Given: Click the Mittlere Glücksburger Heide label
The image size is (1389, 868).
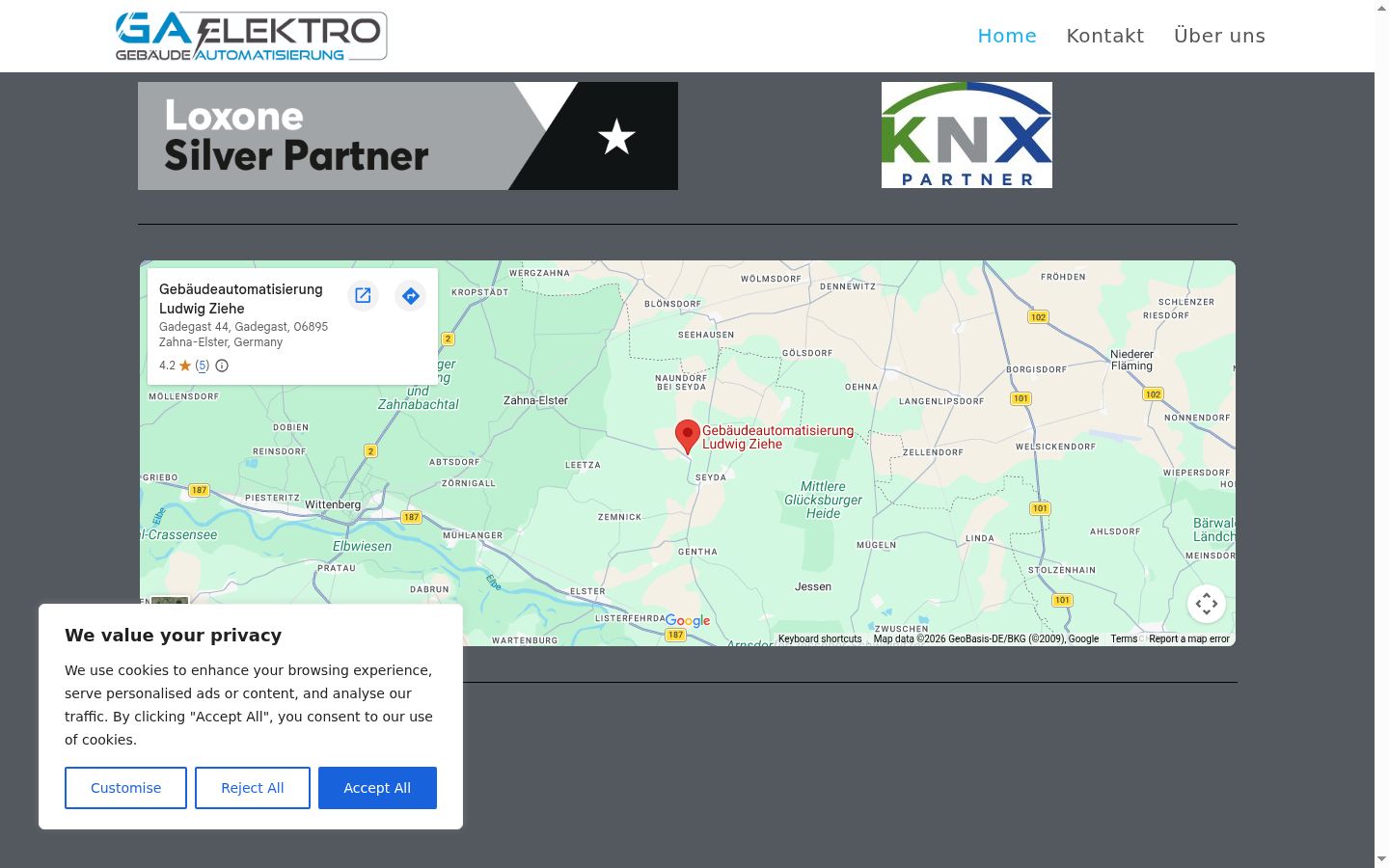Looking at the screenshot, I should click(824, 500).
